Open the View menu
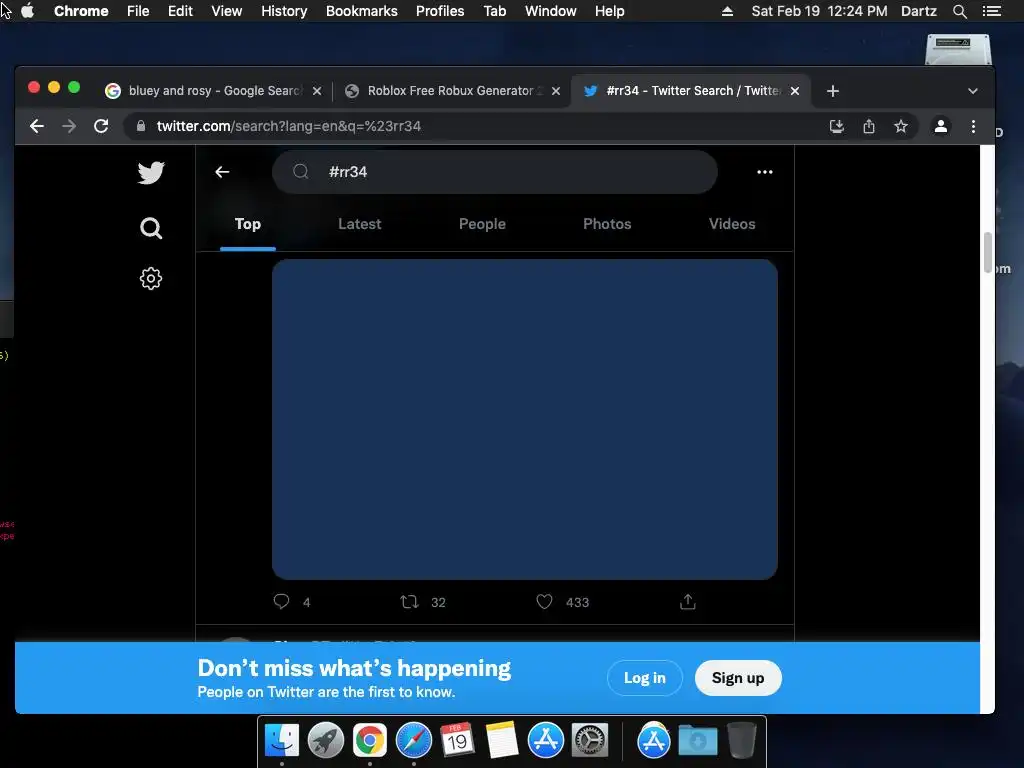The height and width of the screenshot is (768, 1024). [227, 11]
